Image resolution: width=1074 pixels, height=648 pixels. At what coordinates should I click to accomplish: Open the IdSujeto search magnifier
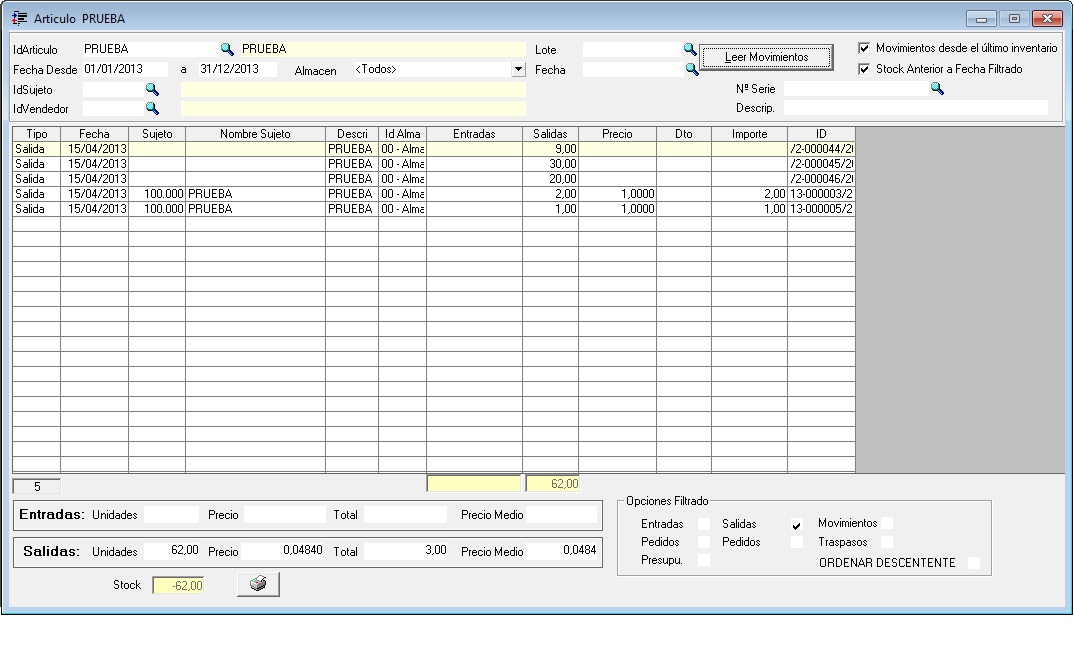[x=152, y=89]
